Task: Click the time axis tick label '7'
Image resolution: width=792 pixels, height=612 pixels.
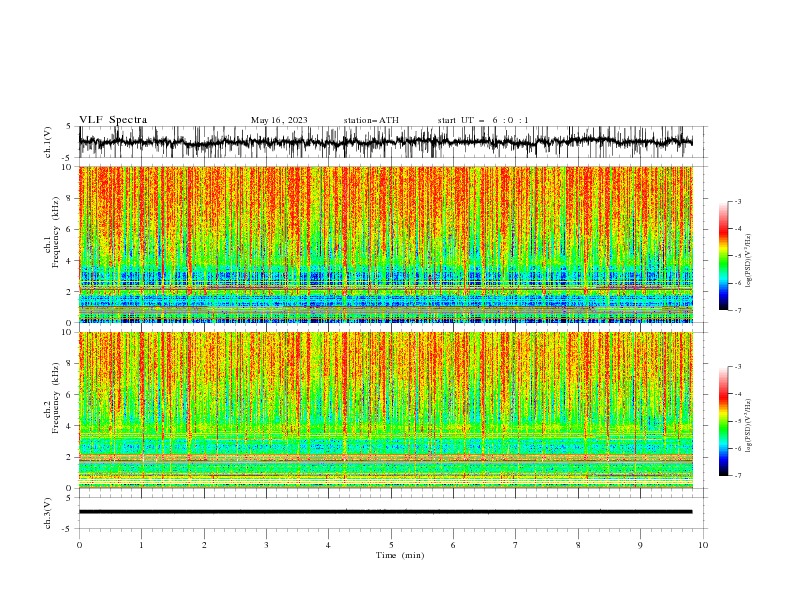Action: (516, 545)
